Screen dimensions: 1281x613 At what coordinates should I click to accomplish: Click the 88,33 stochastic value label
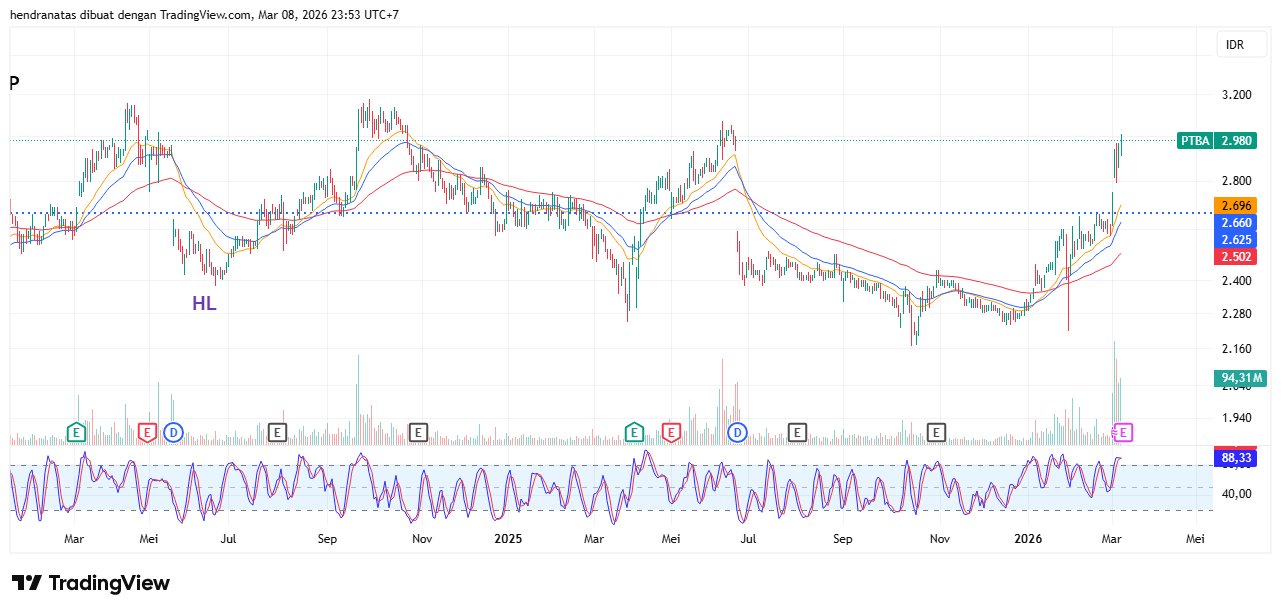[1236, 458]
